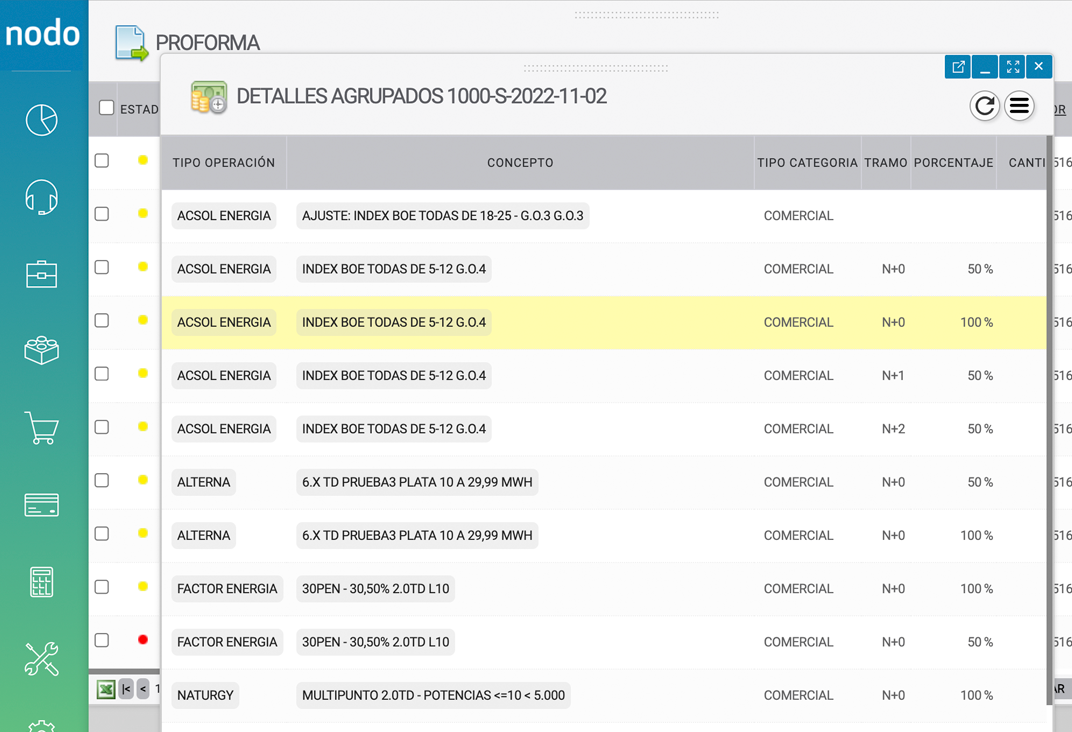Click the nodo logo in the sidebar

point(42,33)
